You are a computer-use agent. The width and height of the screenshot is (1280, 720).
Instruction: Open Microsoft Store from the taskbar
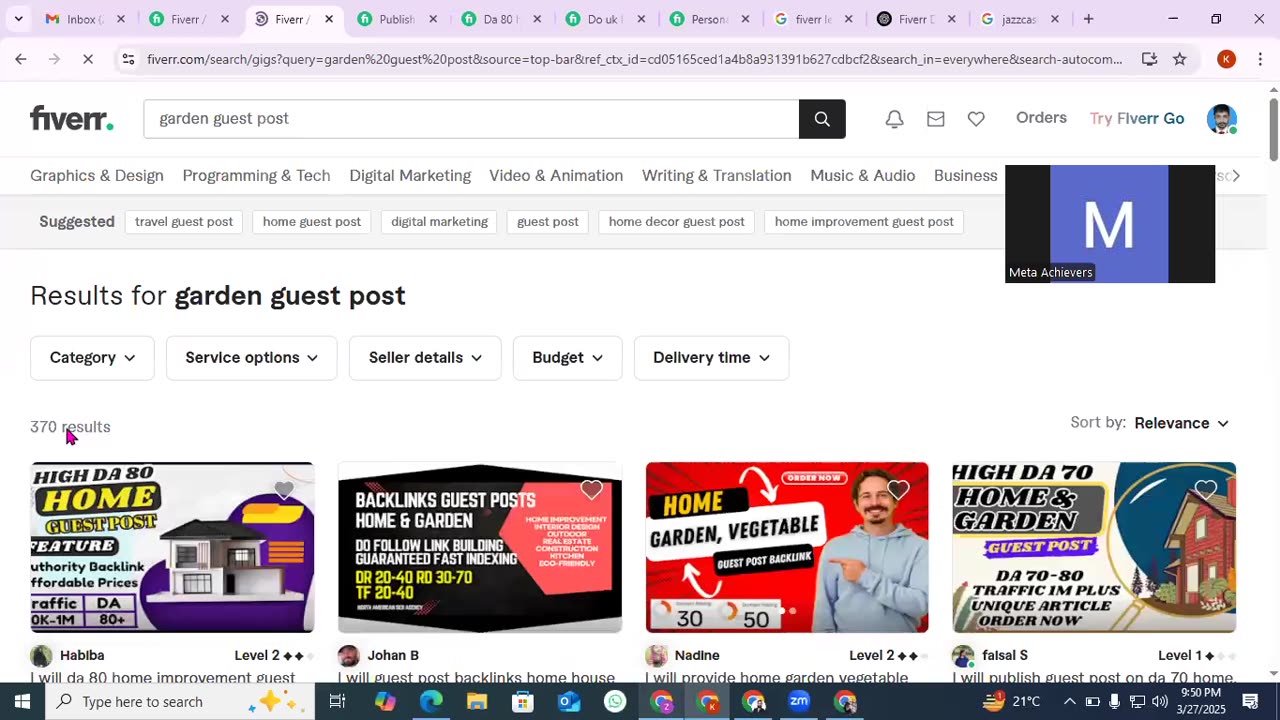coord(523,702)
